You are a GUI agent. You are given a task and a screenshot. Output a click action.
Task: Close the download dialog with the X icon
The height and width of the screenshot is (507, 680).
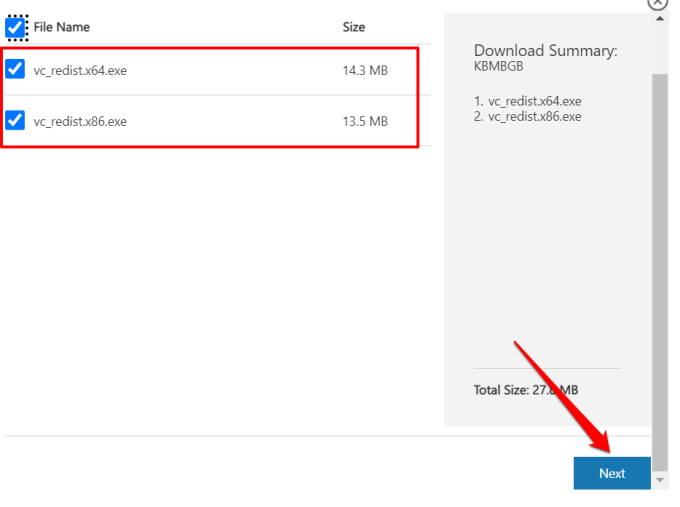click(x=657, y=3)
